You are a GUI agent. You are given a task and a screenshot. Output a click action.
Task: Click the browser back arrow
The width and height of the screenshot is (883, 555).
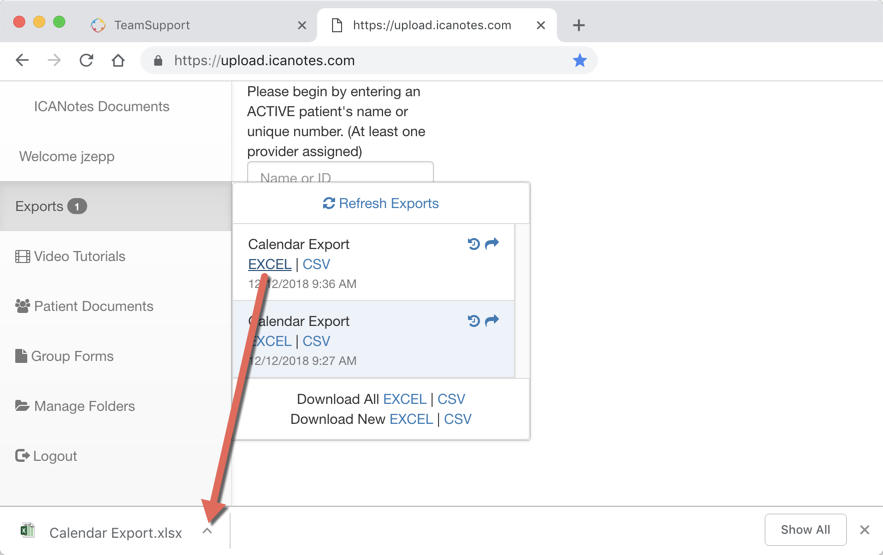click(22, 60)
